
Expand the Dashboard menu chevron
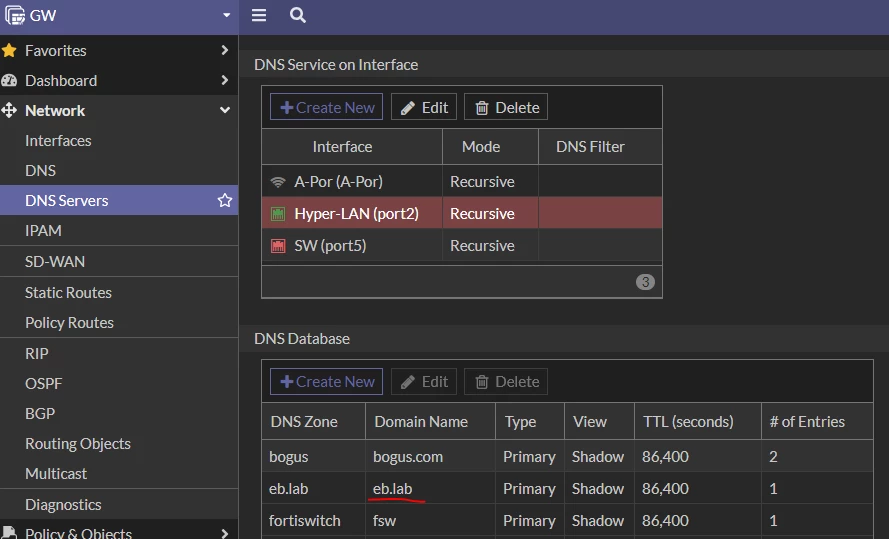point(225,80)
